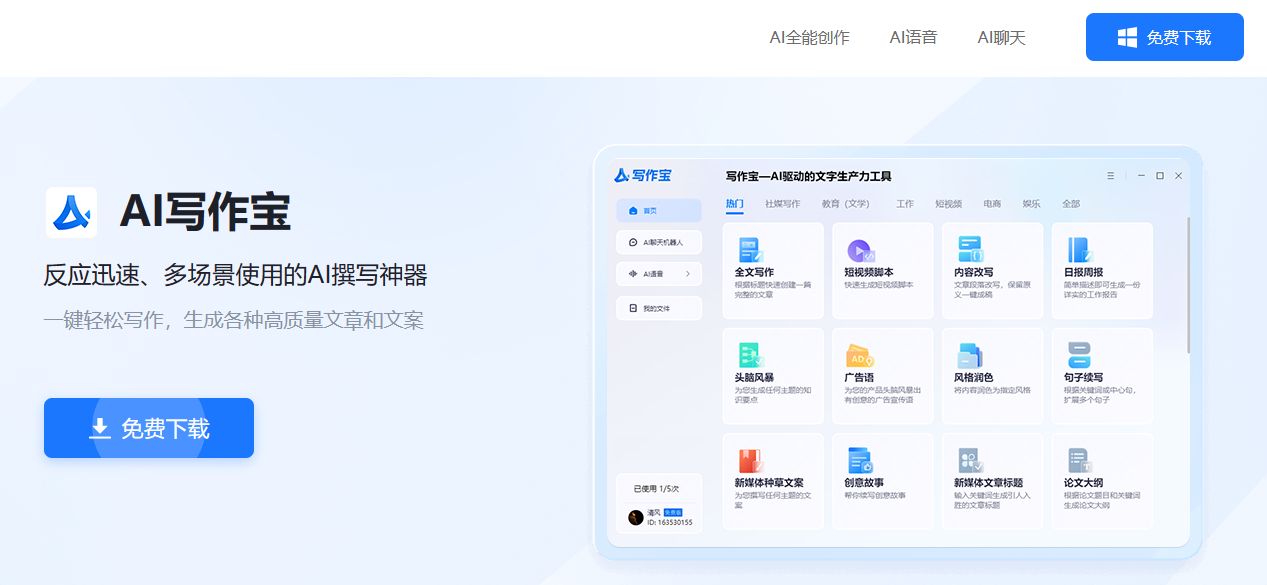Click the ID: 163530155 text
Screen dimensions: 1267x585
670,522
